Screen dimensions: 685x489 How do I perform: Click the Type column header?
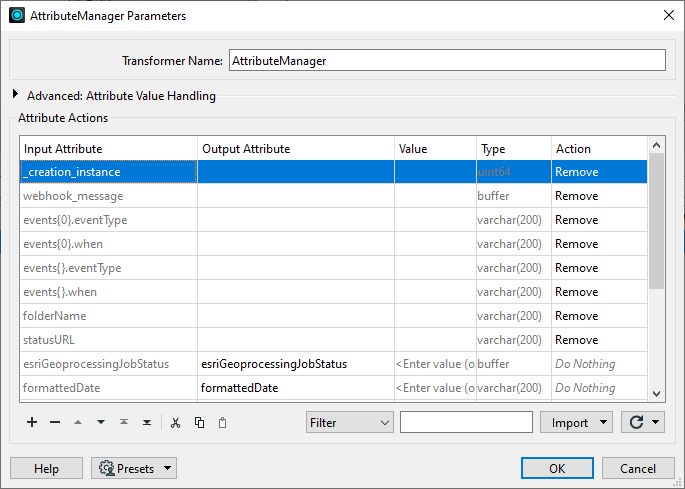(514, 149)
